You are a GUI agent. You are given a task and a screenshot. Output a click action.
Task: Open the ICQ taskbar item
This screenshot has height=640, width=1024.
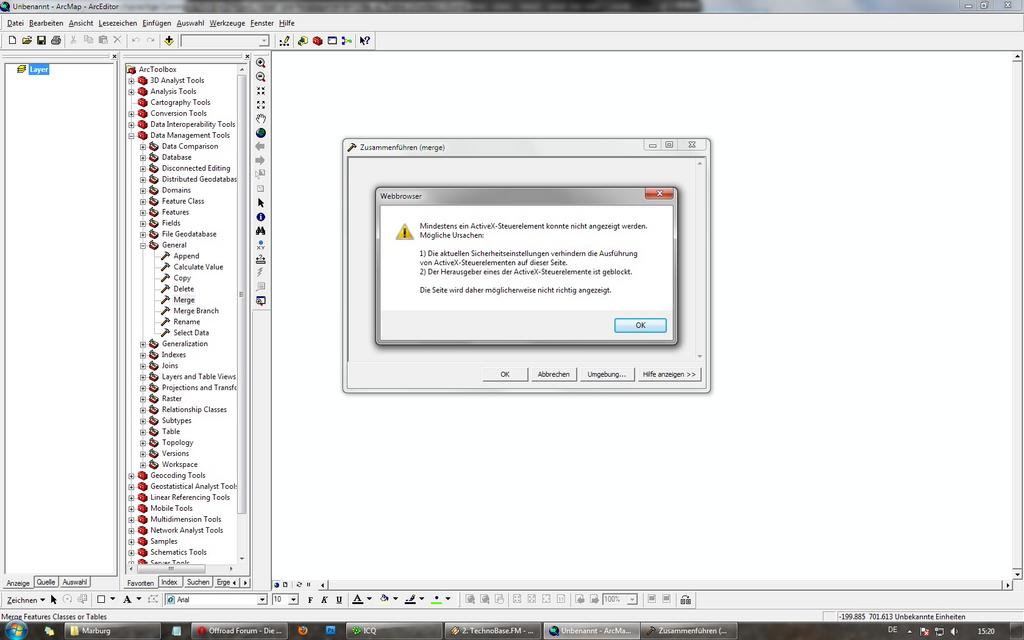pyautogui.click(x=394, y=631)
